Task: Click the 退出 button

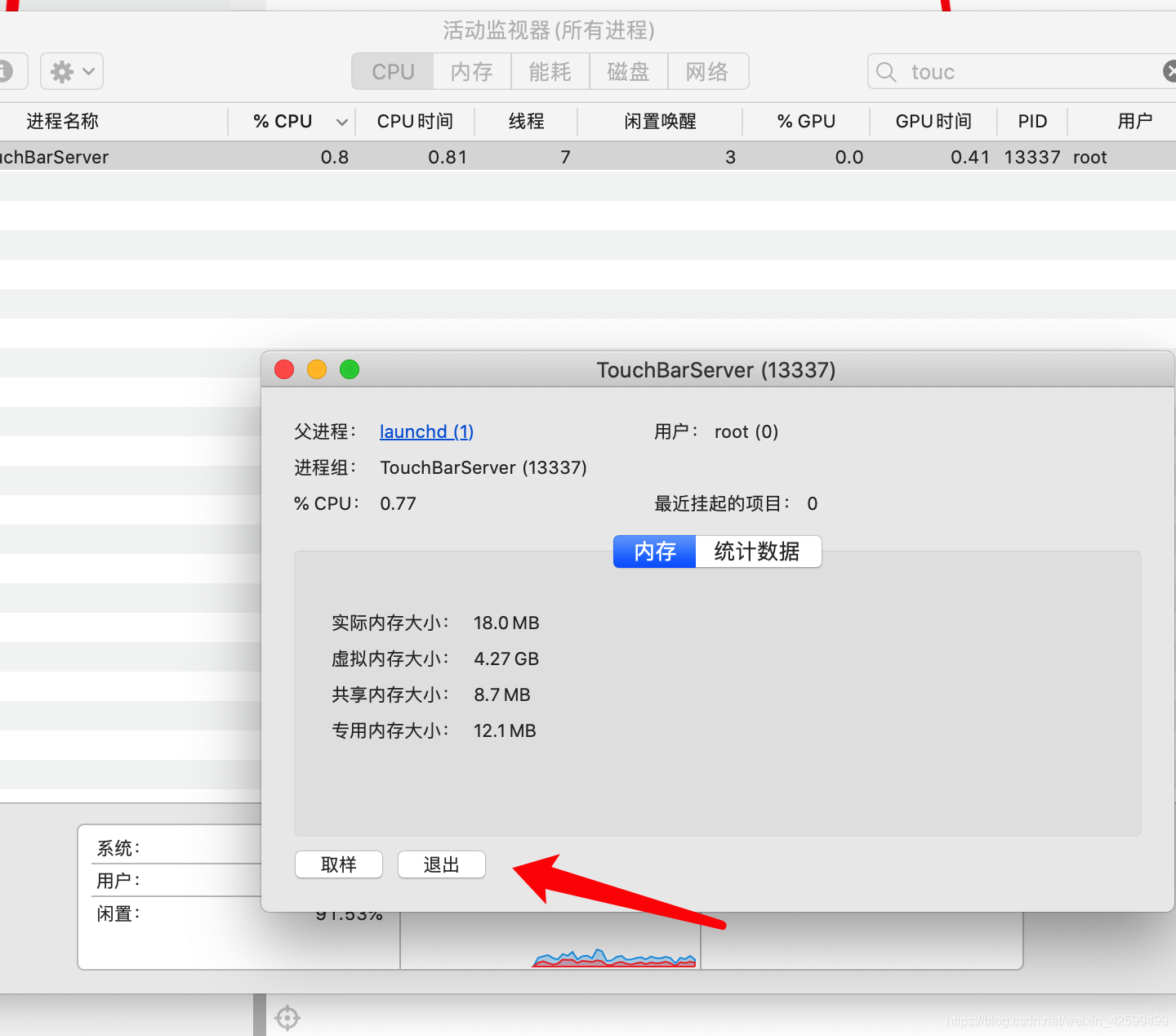Action: point(442,864)
